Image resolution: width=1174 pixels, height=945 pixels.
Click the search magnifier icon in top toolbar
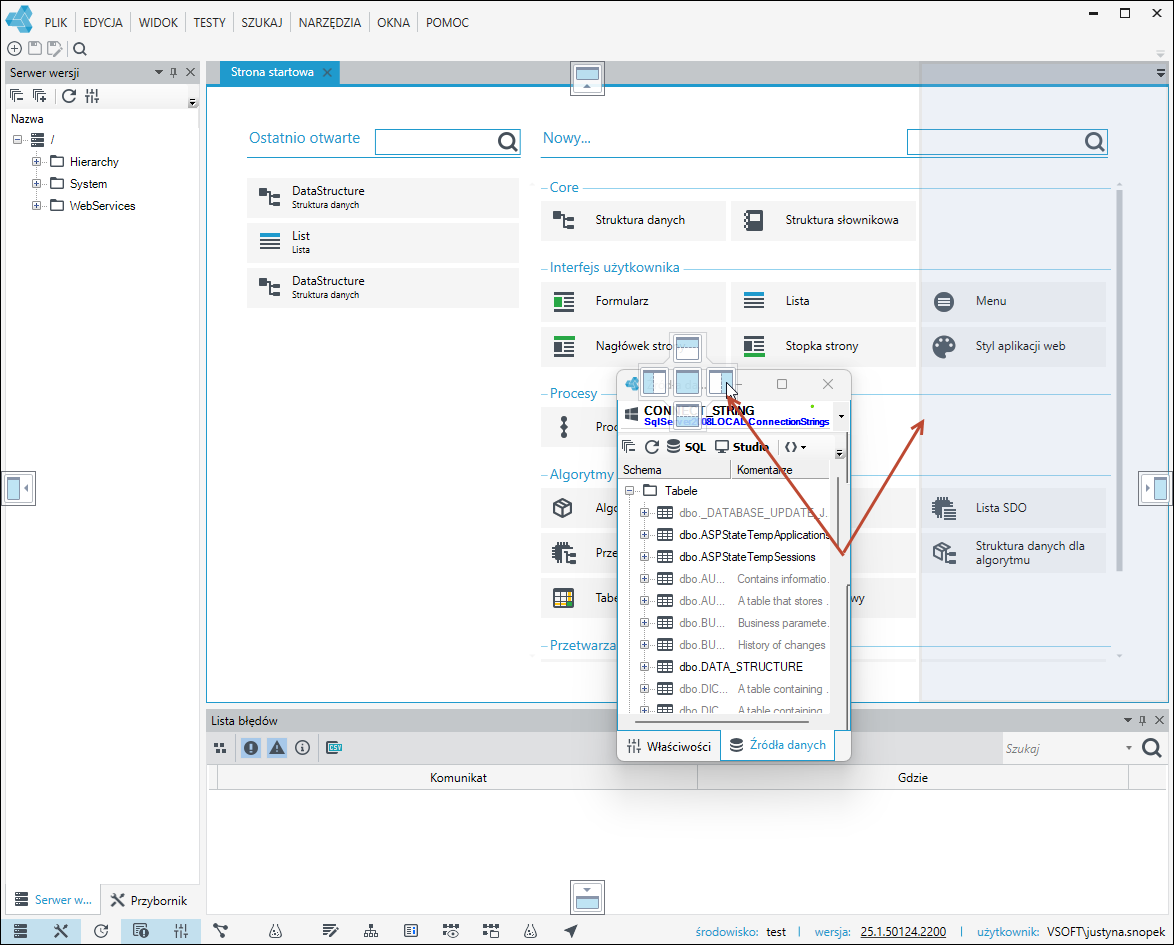pyautogui.click(x=80, y=49)
